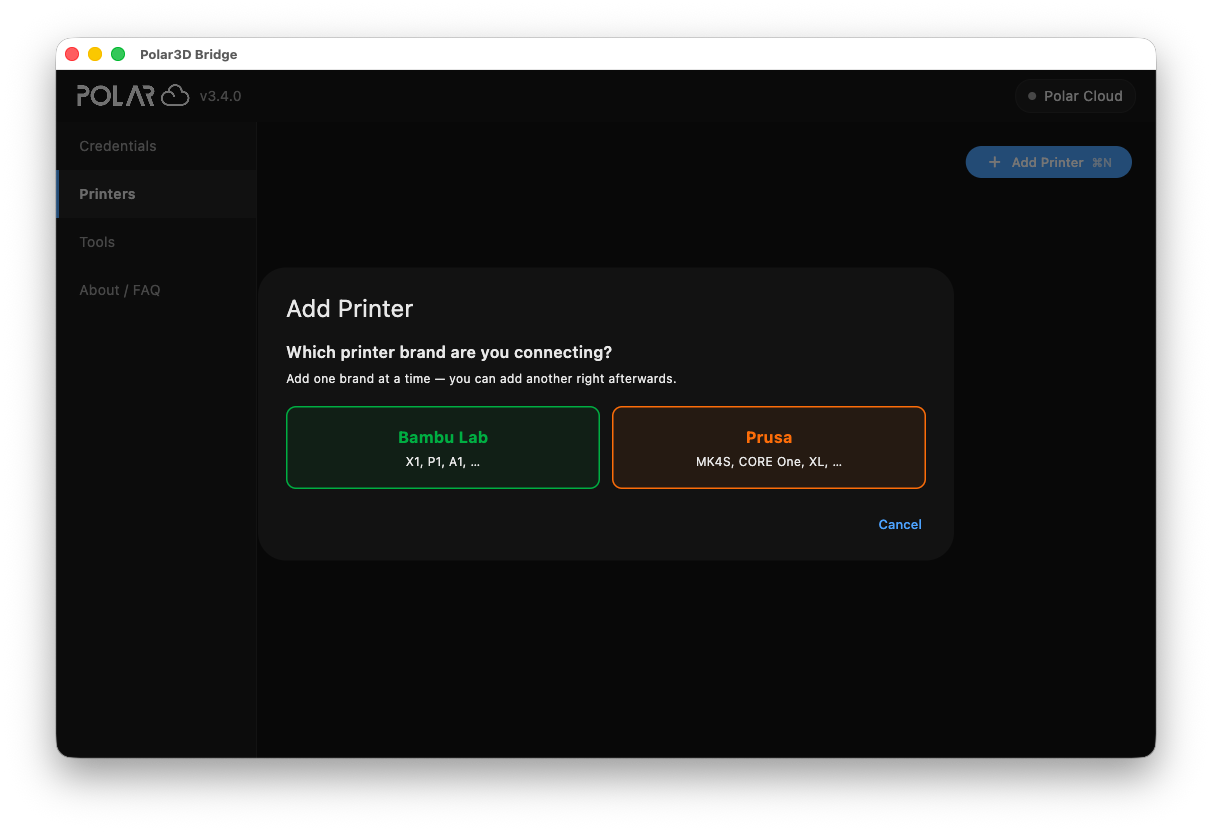This screenshot has width=1212, height=832.
Task: Choose the Prusa printer brand card
Action: [x=769, y=447]
